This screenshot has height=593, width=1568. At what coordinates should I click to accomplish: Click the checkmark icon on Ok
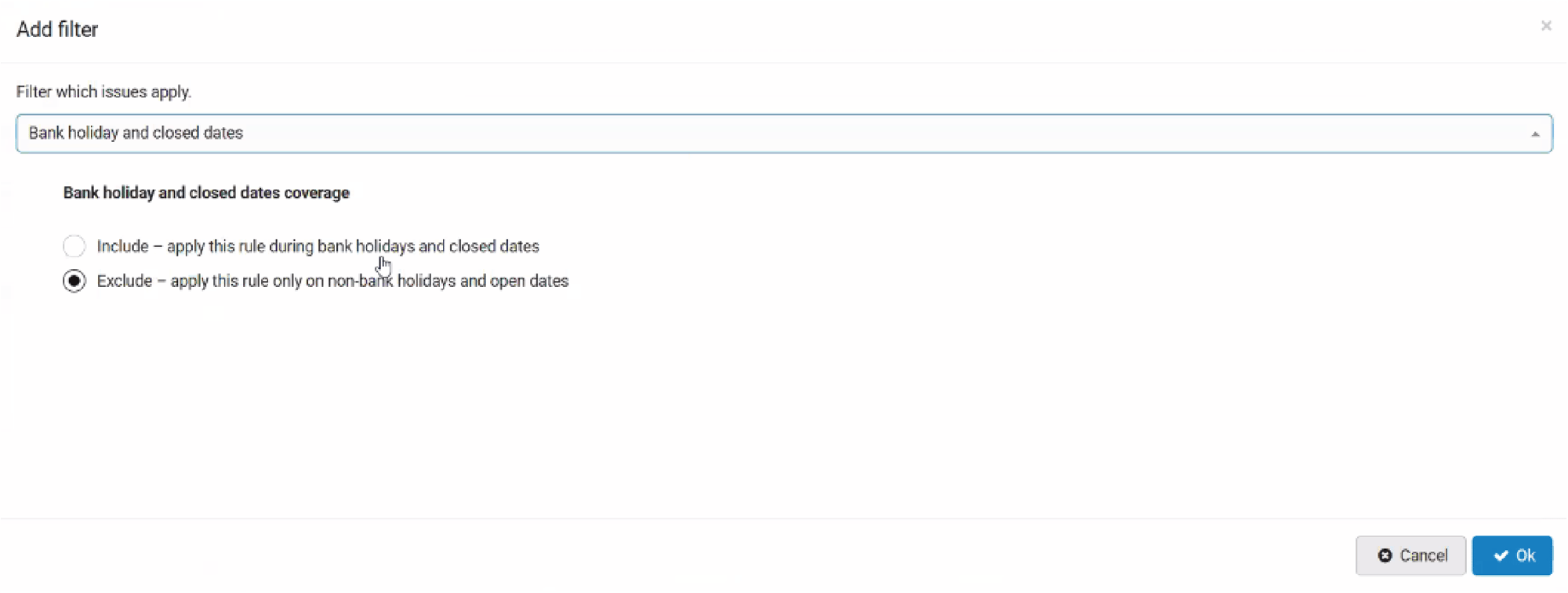point(1501,555)
